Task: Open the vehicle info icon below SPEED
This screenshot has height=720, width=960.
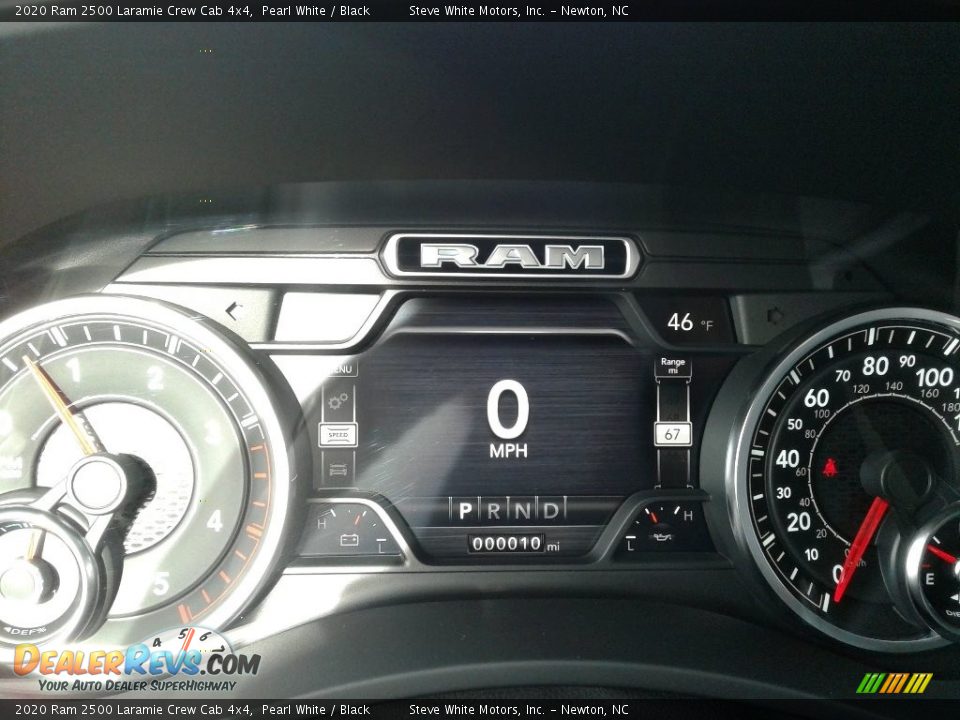Action: [337, 472]
